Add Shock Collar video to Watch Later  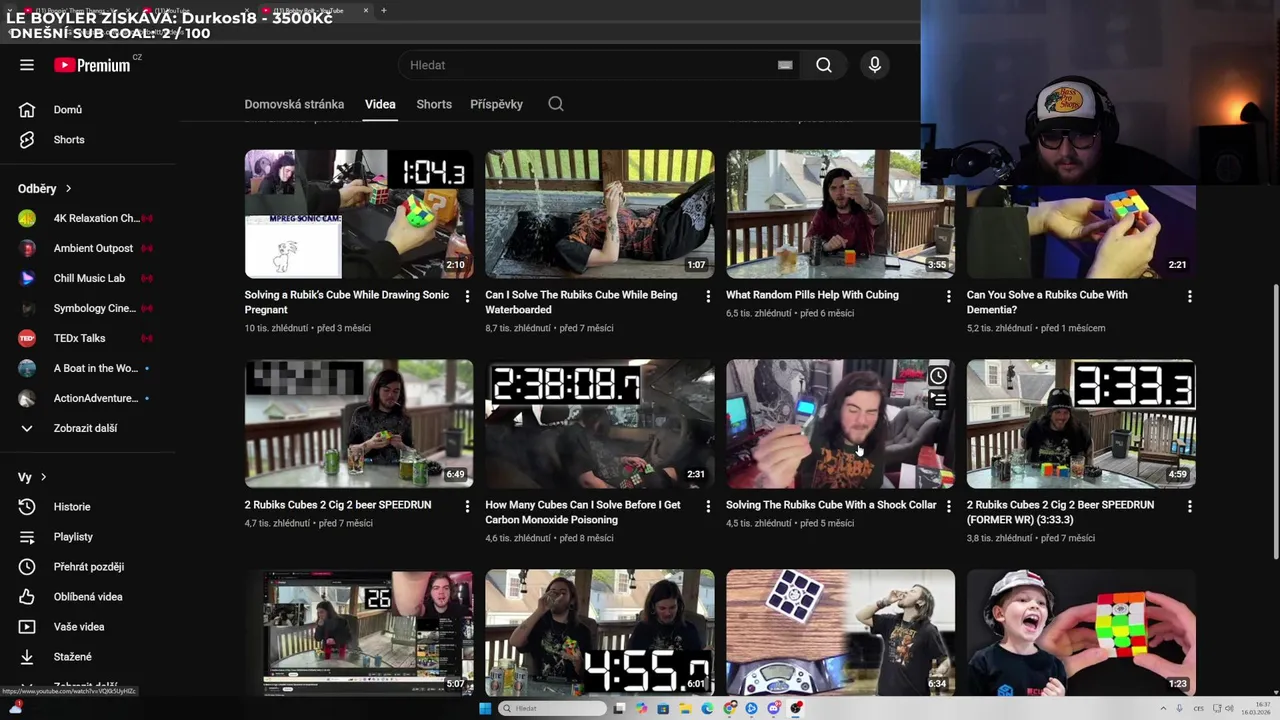(x=938, y=377)
